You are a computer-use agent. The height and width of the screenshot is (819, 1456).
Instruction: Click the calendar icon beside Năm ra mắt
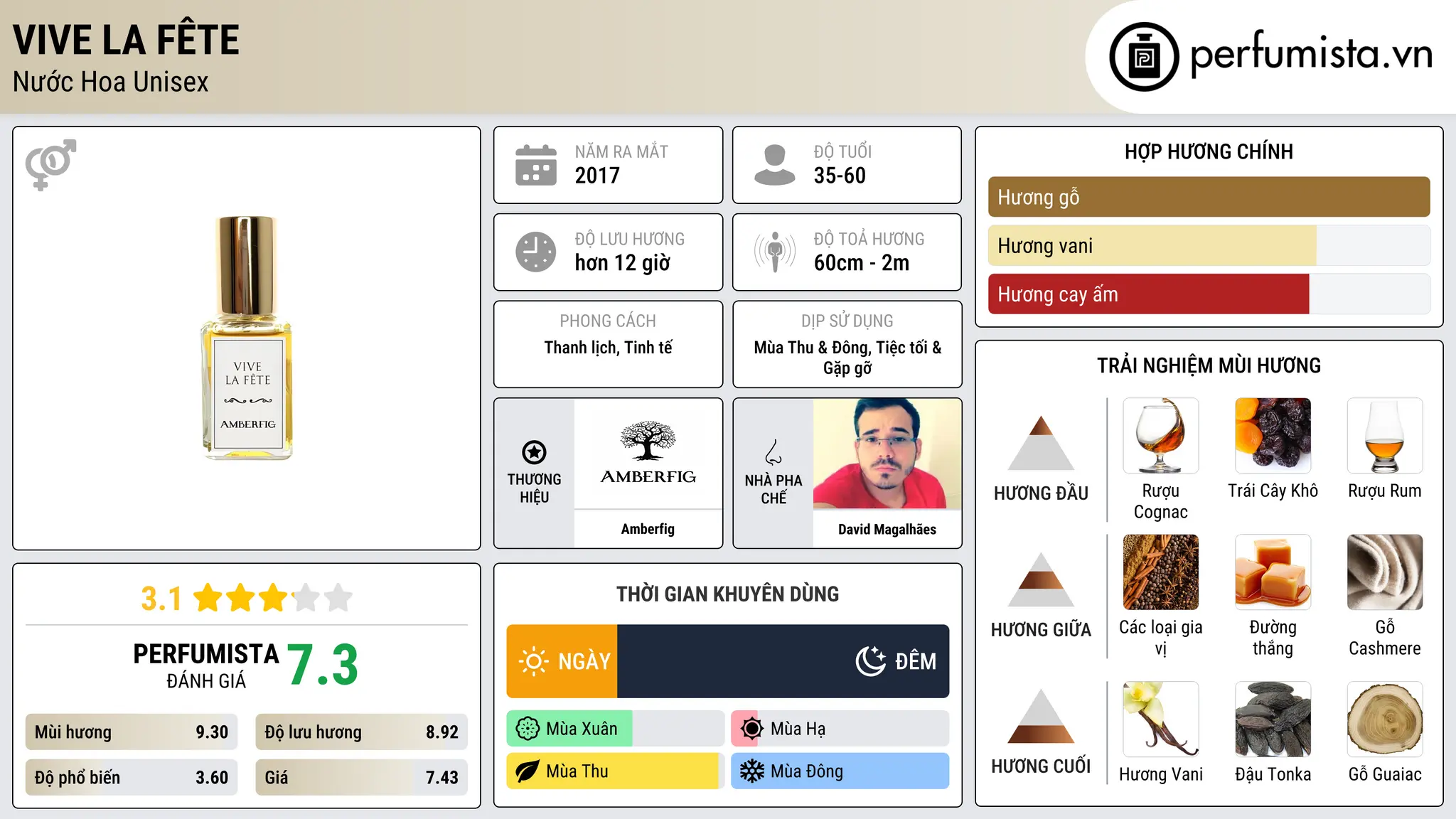pos(536,165)
